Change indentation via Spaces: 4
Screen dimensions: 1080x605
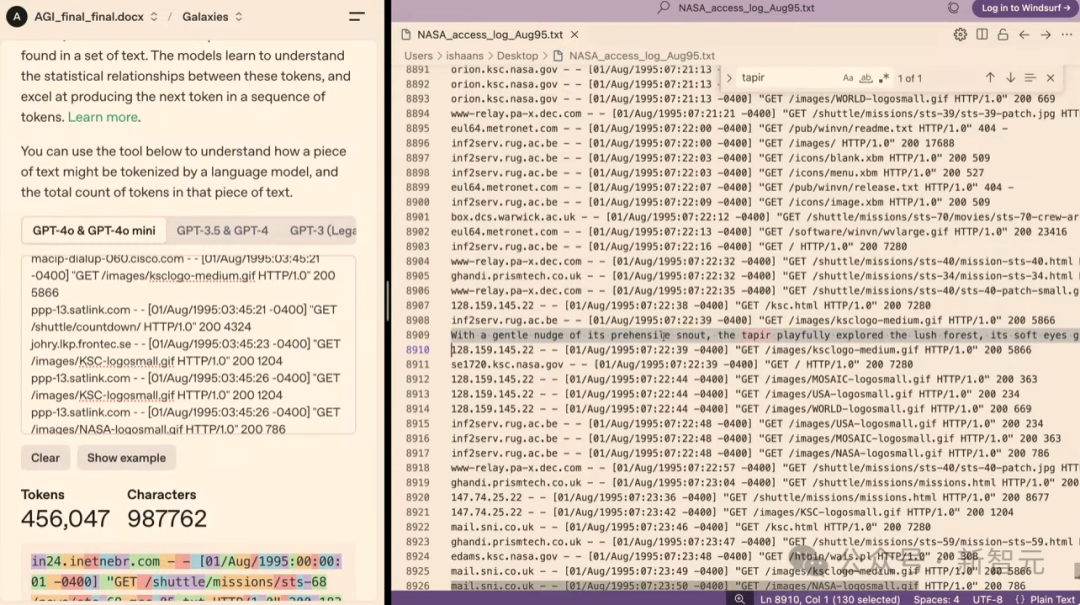pos(936,599)
